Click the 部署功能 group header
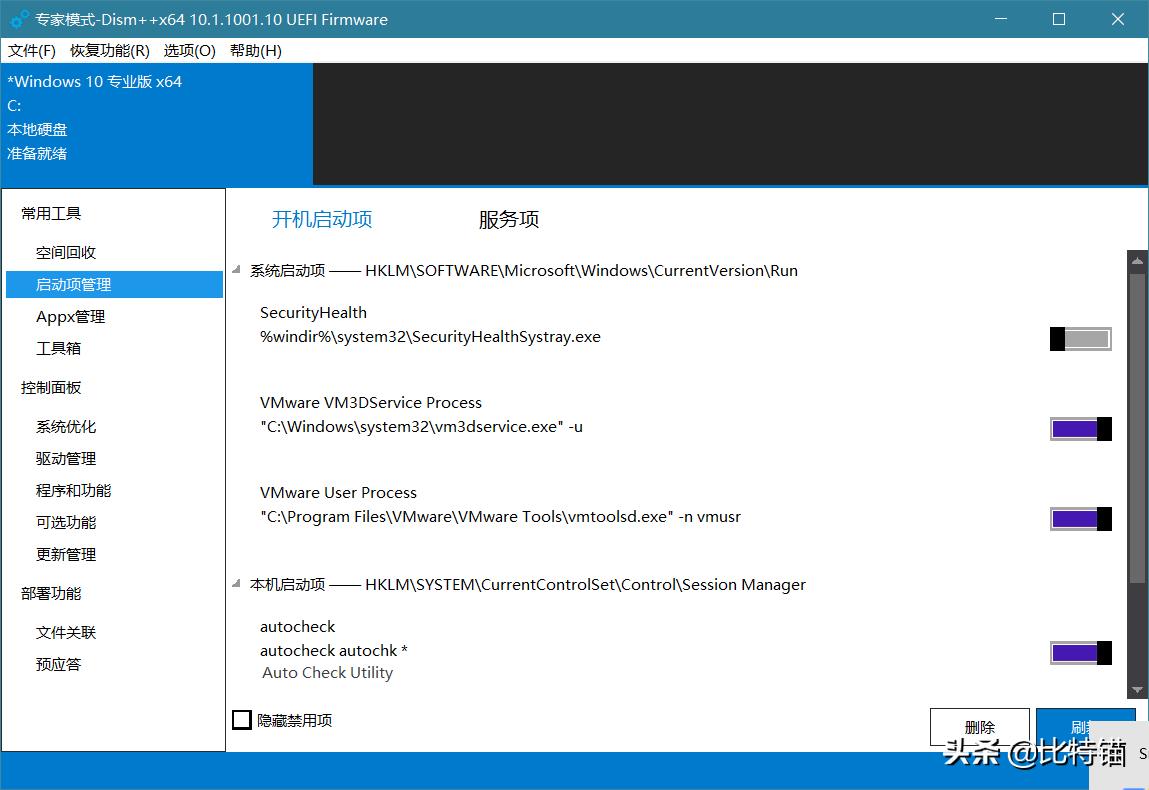Image resolution: width=1149 pixels, height=790 pixels. tap(51, 594)
